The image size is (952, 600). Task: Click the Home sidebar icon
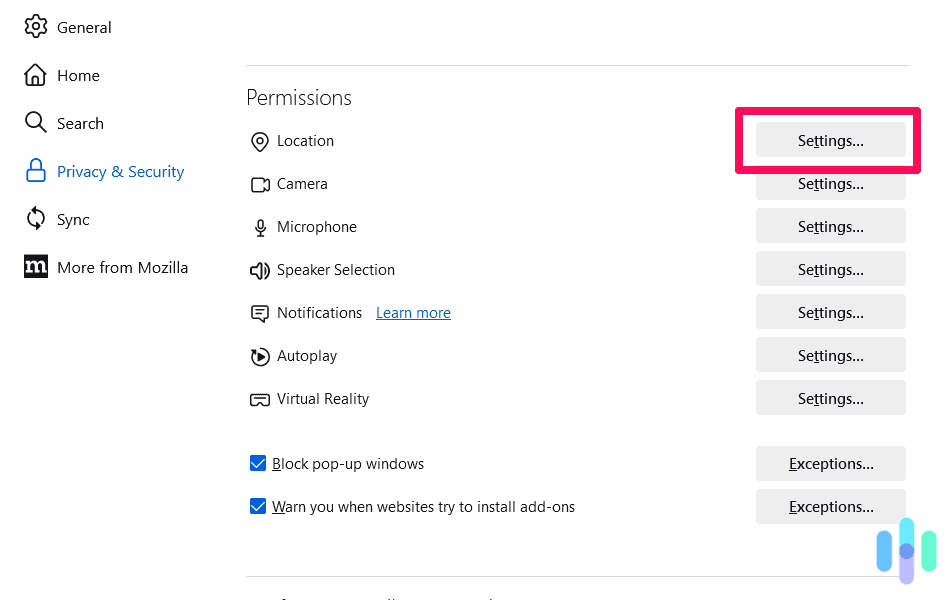(x=35, y=75)
